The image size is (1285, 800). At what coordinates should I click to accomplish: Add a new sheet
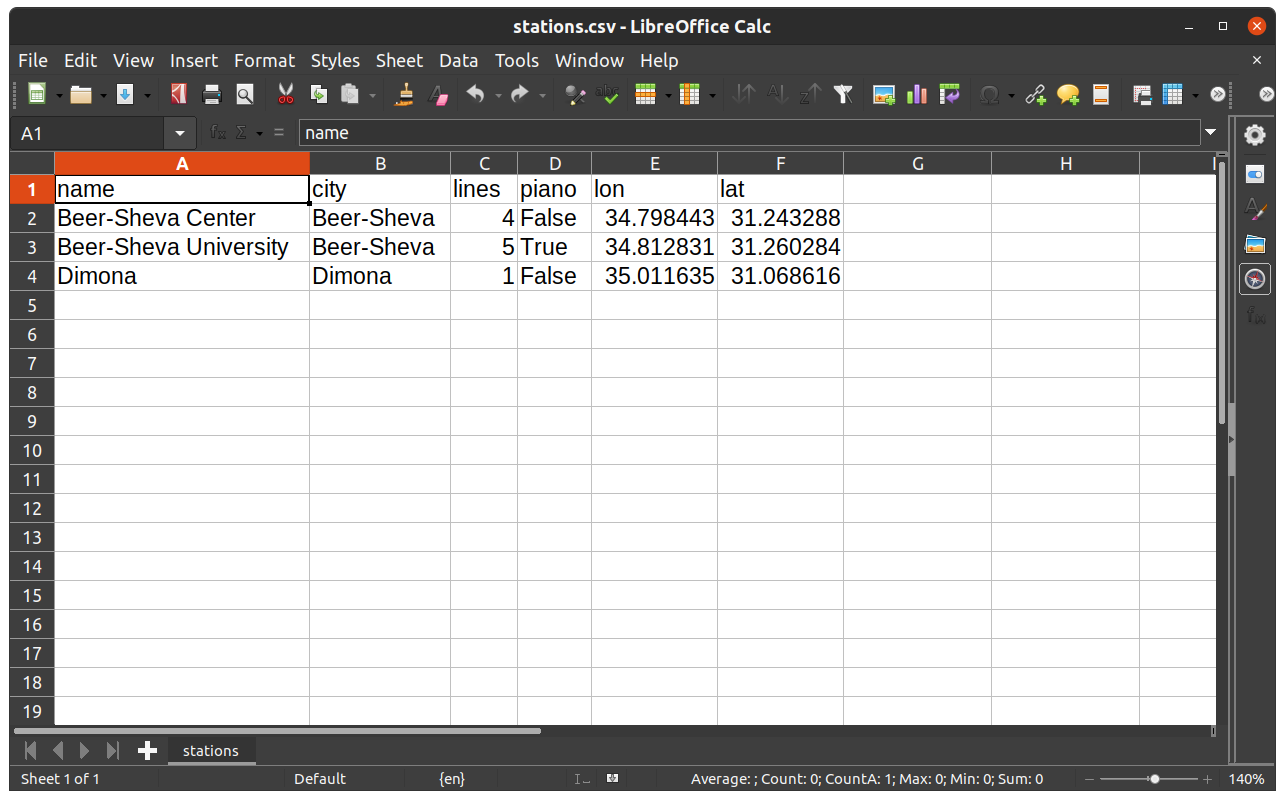pos(147,750)
